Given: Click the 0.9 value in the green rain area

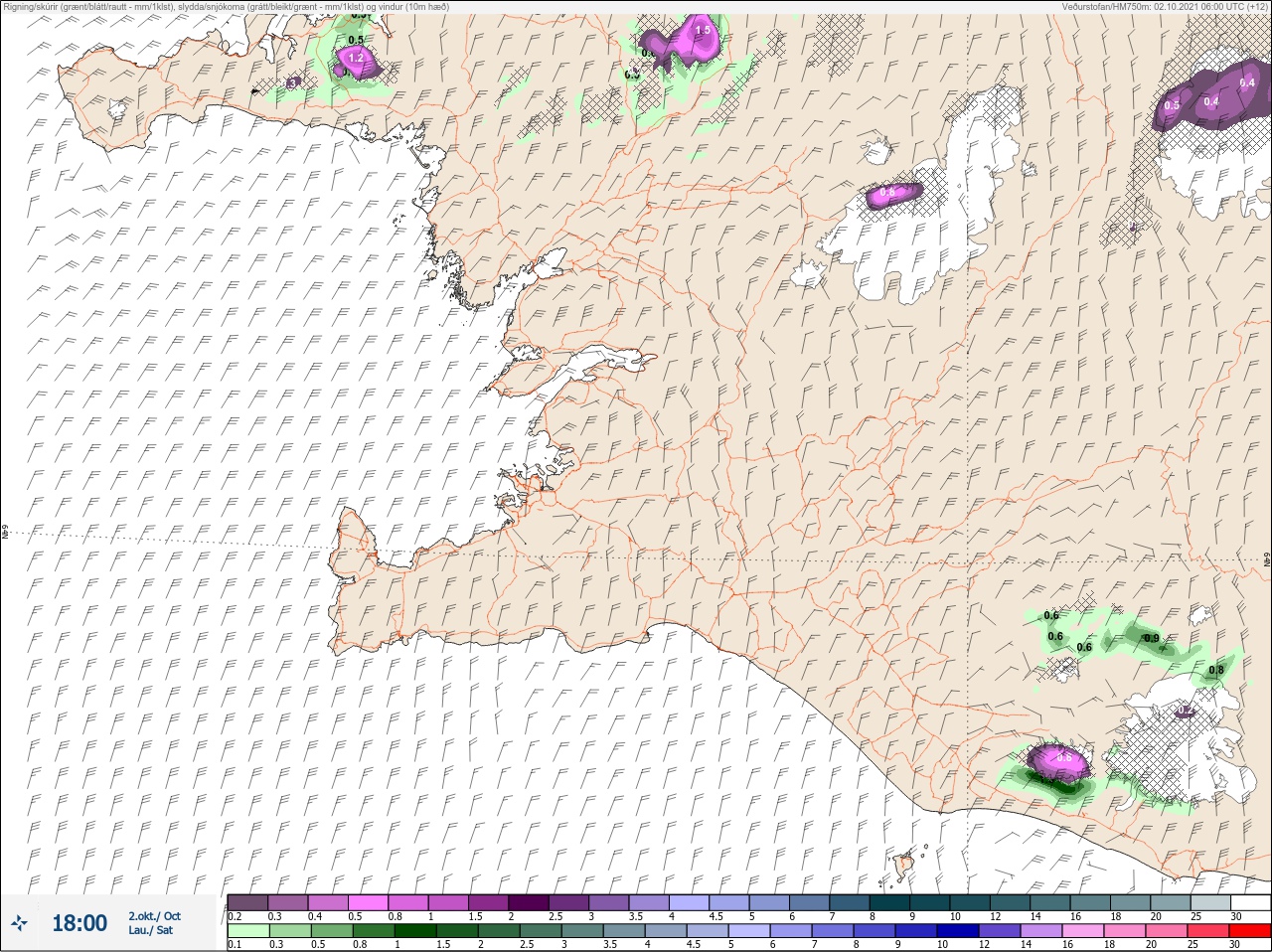Looking at the screenshot, I should [x=1151, y=638].
